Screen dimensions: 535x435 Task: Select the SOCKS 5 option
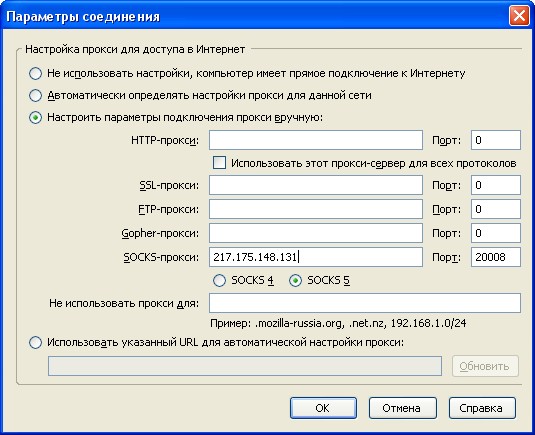[x=295, y=280]
